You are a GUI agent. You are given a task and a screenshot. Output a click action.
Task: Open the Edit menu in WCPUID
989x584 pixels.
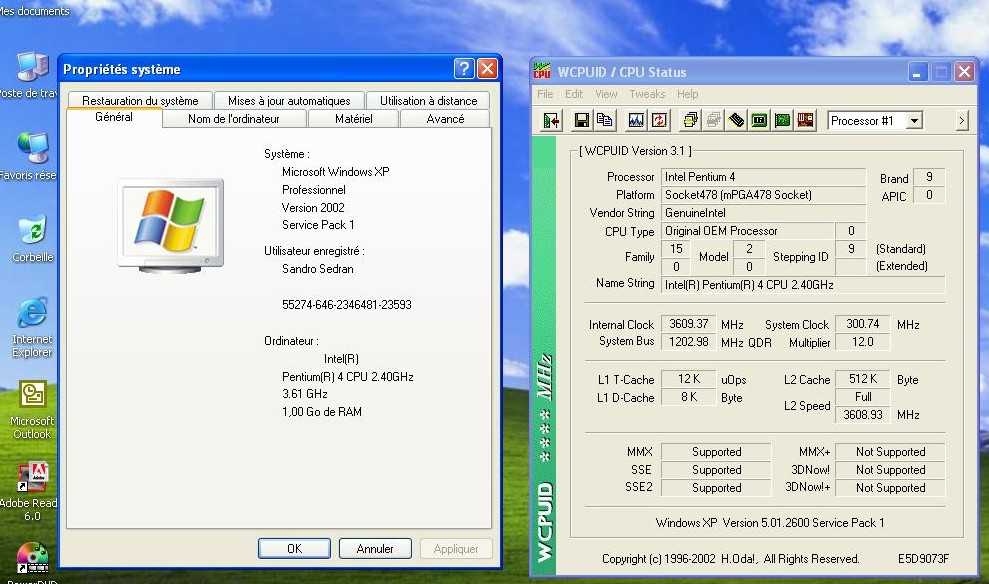573,94
